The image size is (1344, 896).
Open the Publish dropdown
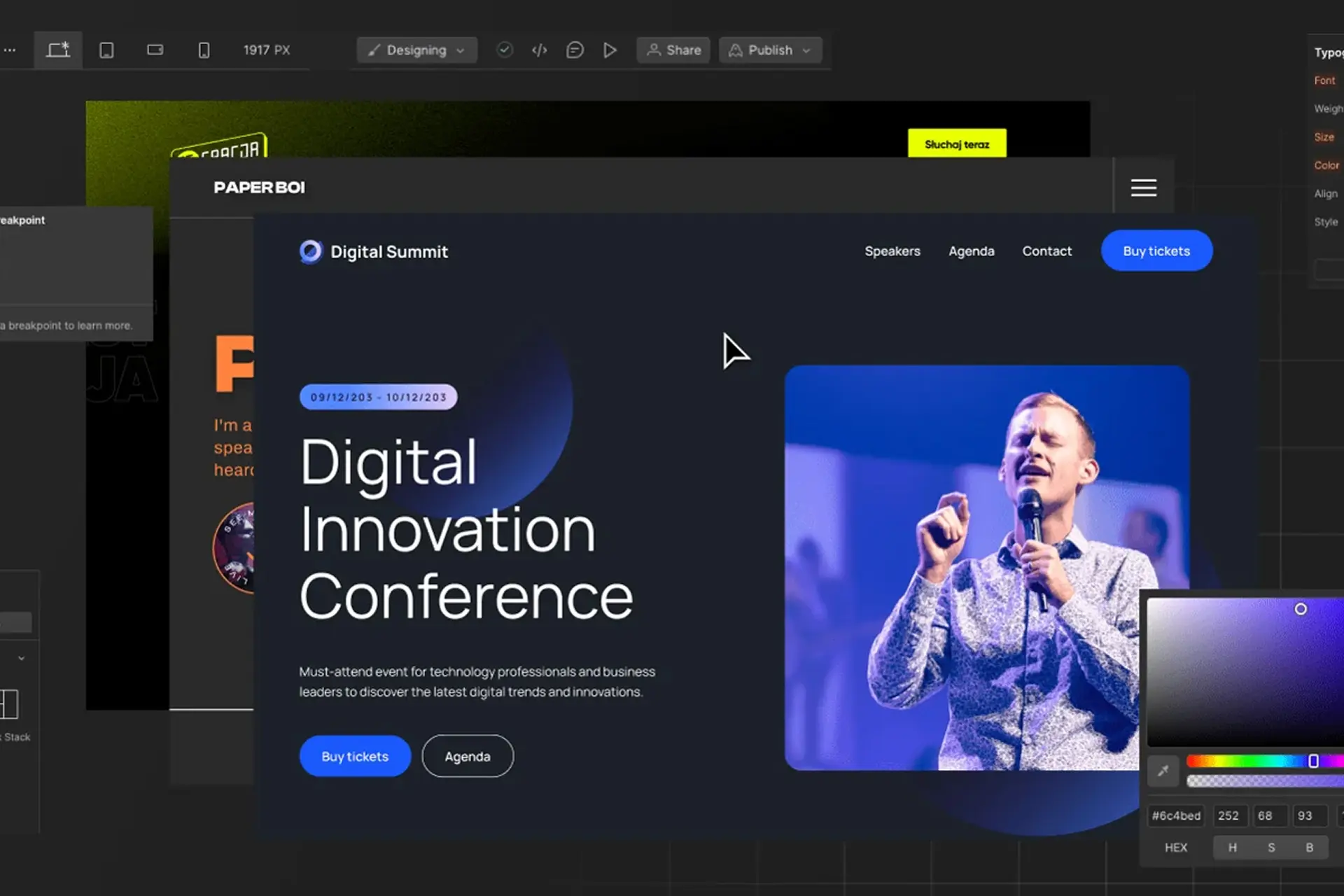(x=770, y=50)
